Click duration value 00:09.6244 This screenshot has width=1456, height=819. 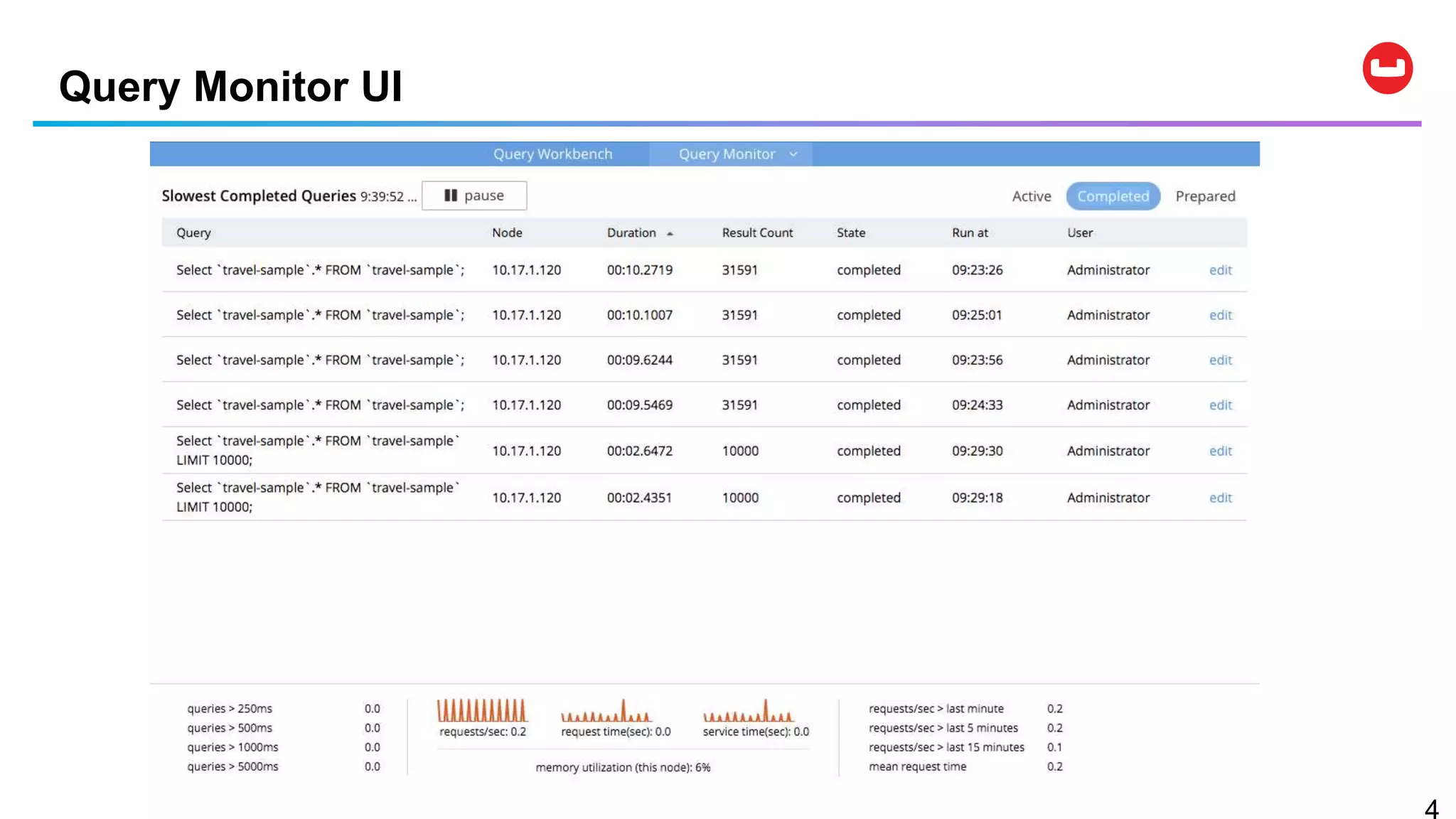coord(639,360)
